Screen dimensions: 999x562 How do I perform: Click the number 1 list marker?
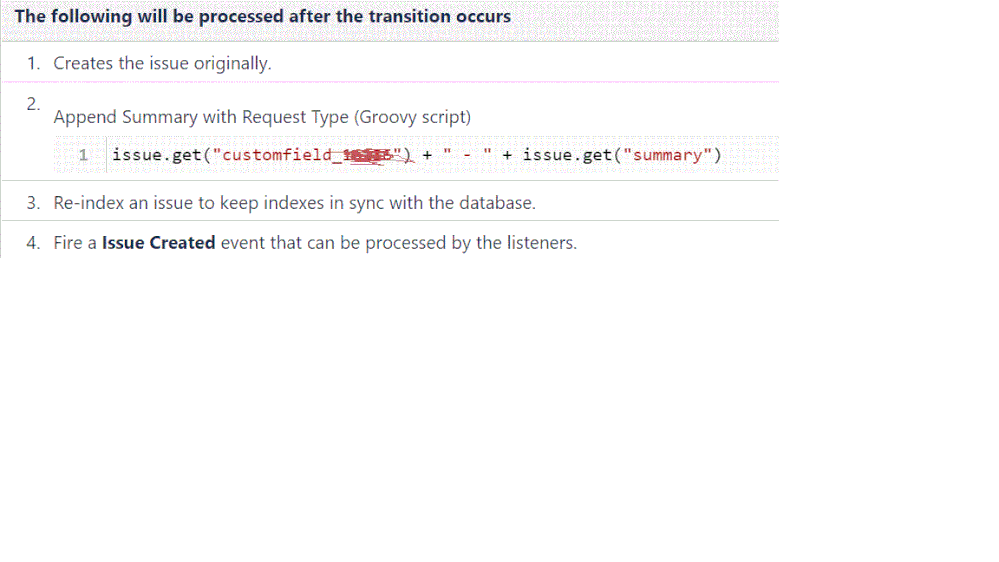(x=33, y=63)
